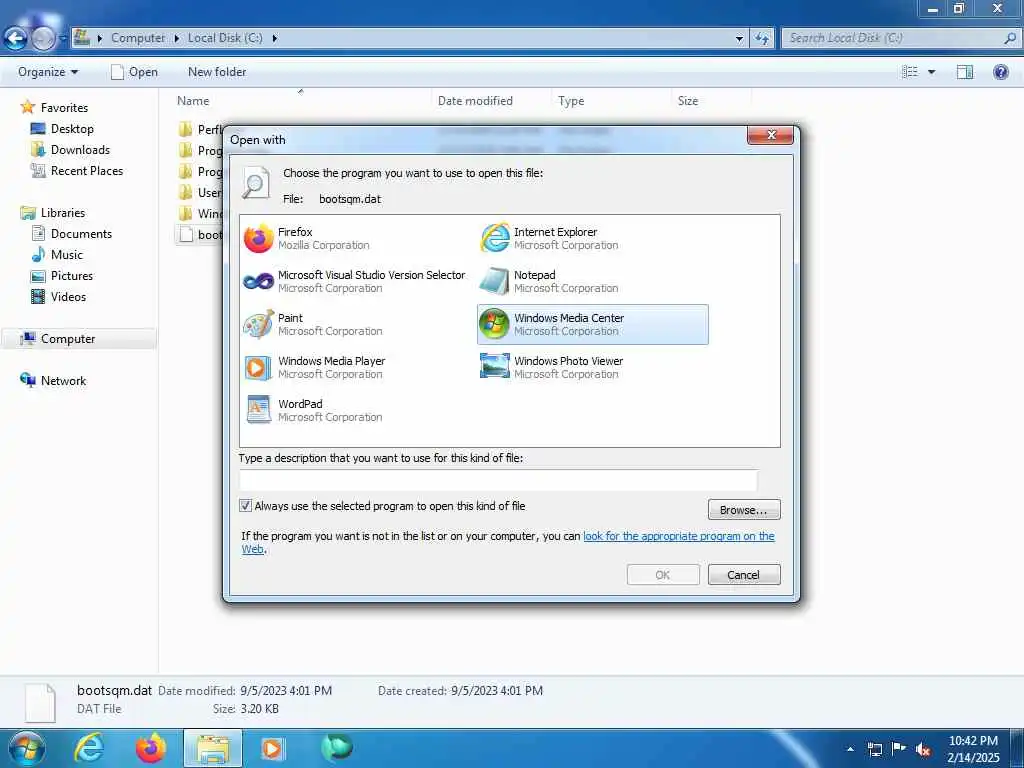This screenshot has width=1024, height=768.
Task: Select Favorites in navigation pane
Action: click(x=64, y=108)
